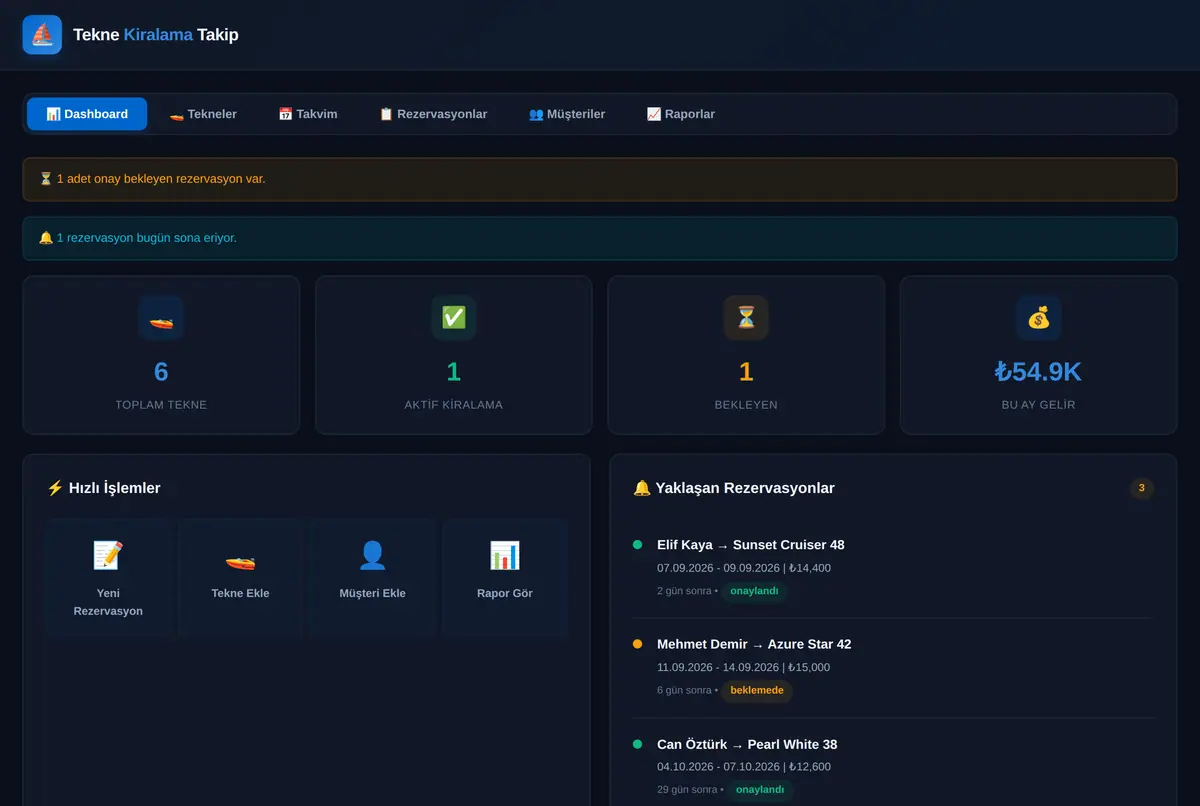Viewport: 1200px width, 806px height.
Task: Click the money bag icon above Bu Ay Gelir
Action: coord(1039,318)
